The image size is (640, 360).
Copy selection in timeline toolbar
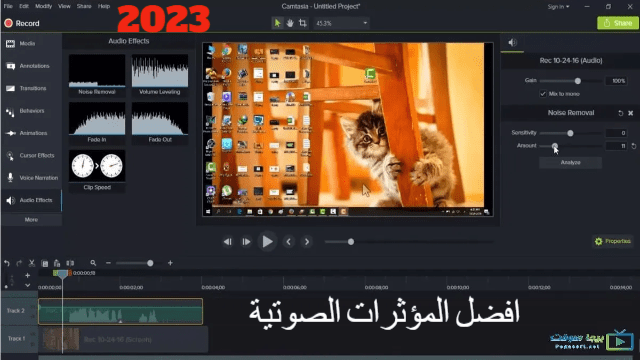coord(45,263)
